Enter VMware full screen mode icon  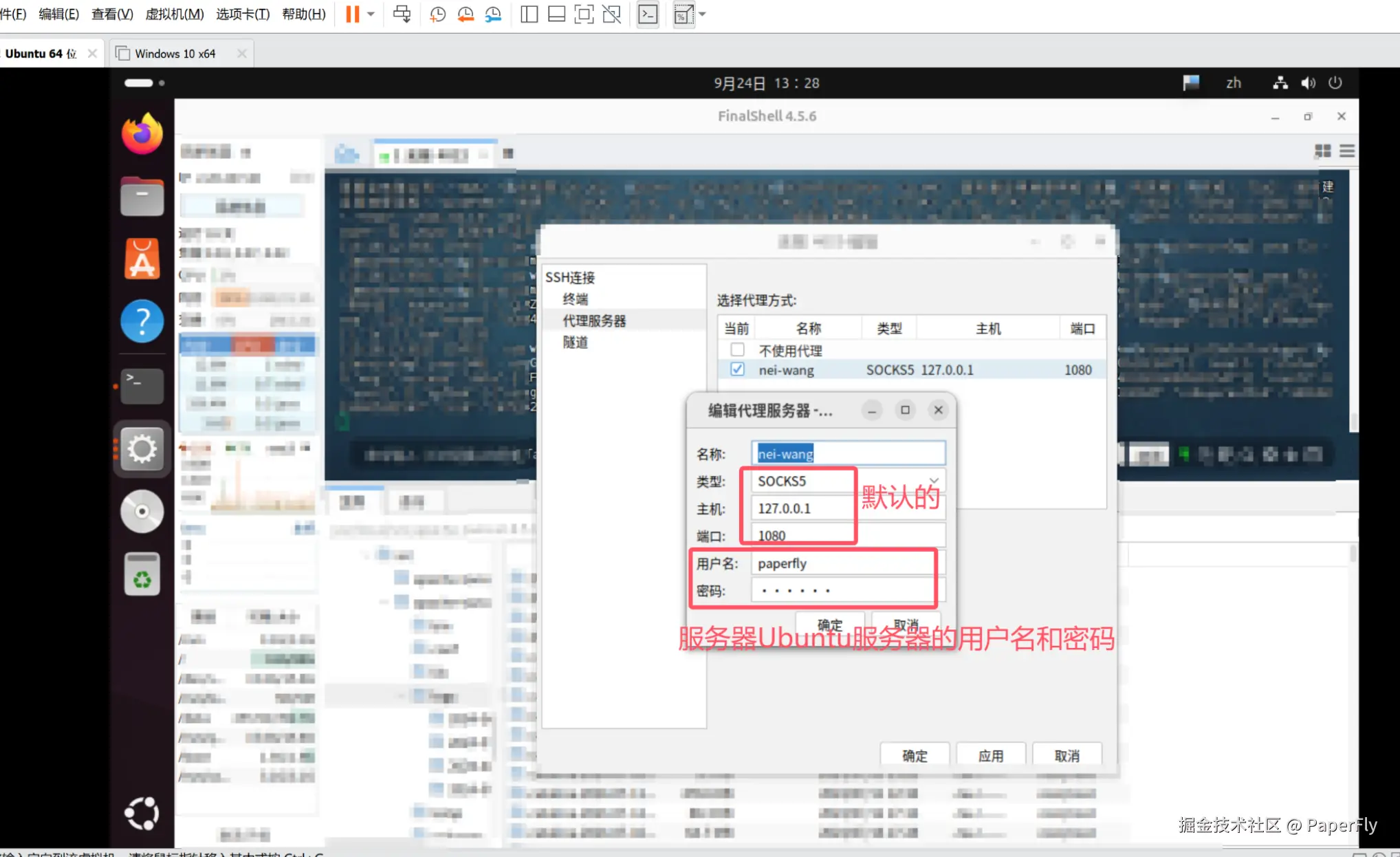584,14
